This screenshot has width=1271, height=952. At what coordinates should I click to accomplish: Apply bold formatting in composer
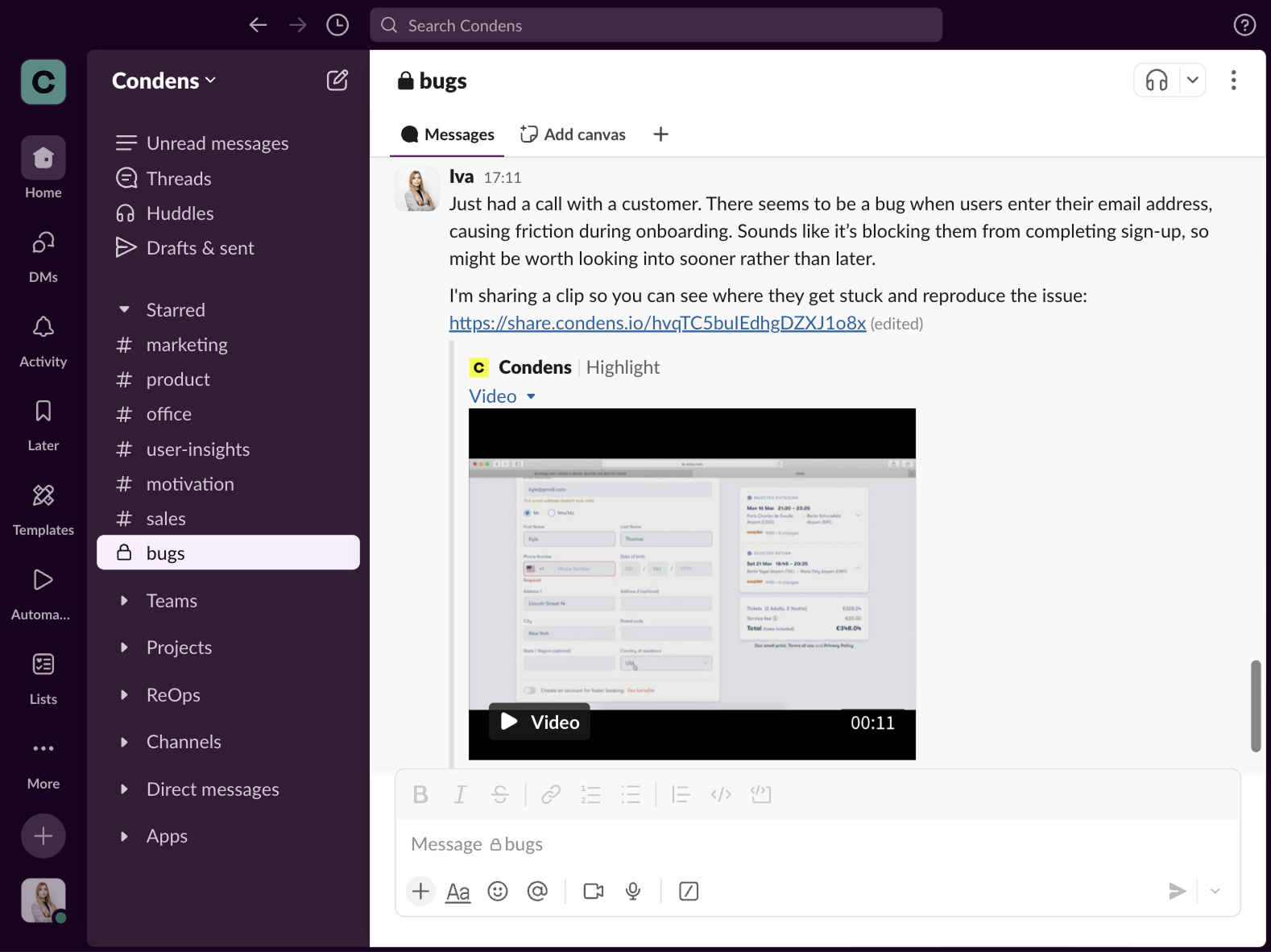(420, 795)
